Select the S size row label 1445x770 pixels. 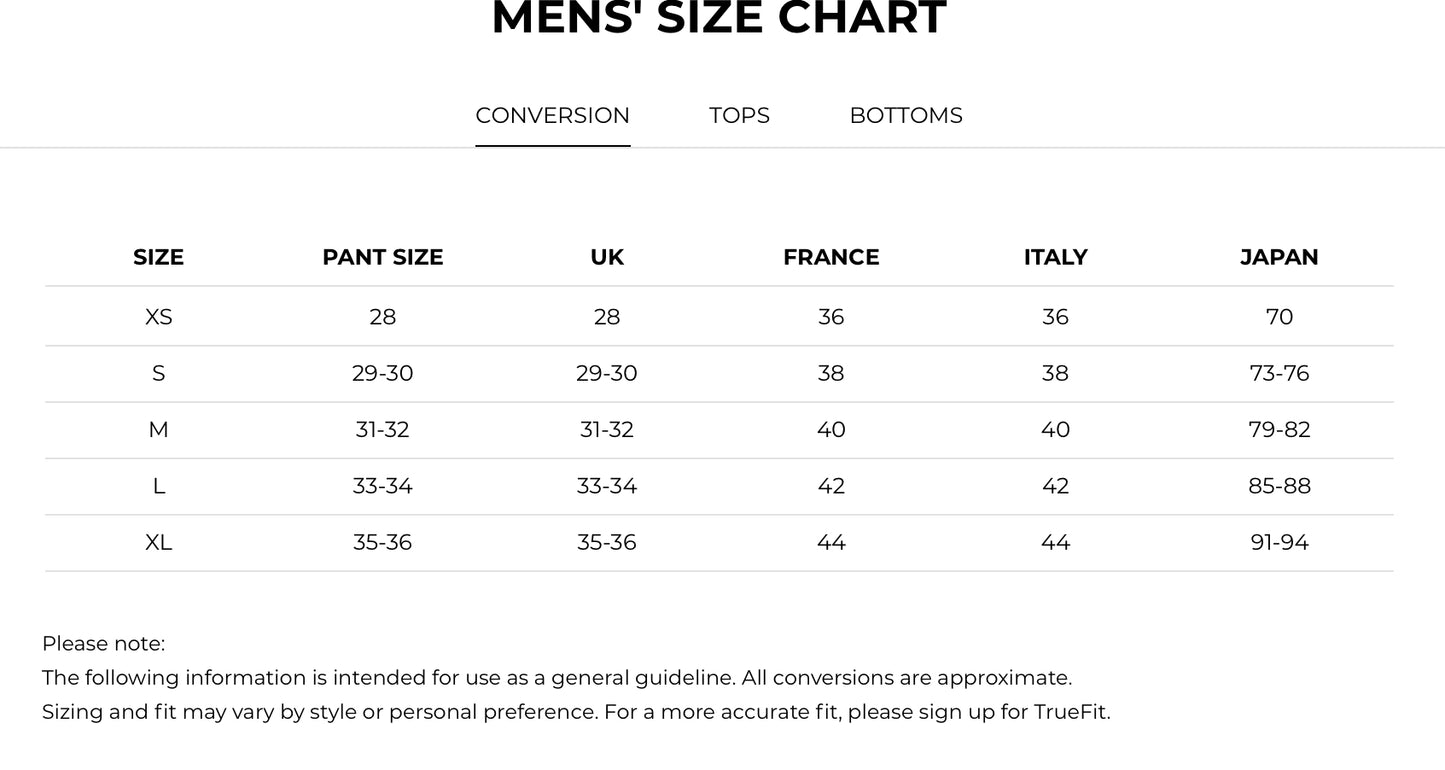158,374
